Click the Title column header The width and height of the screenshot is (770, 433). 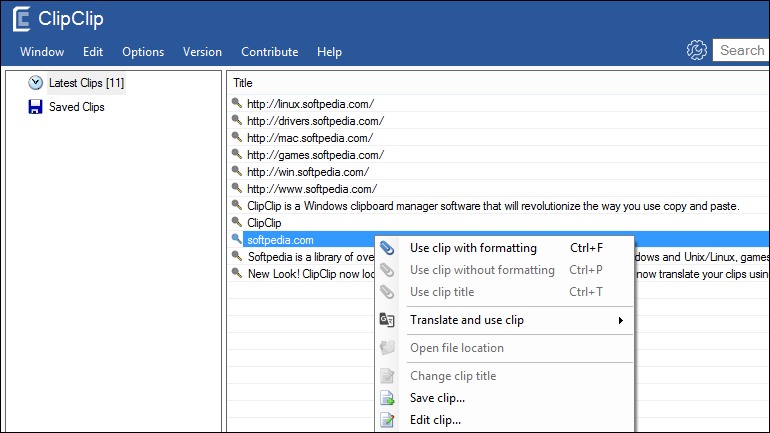[243, 83]
